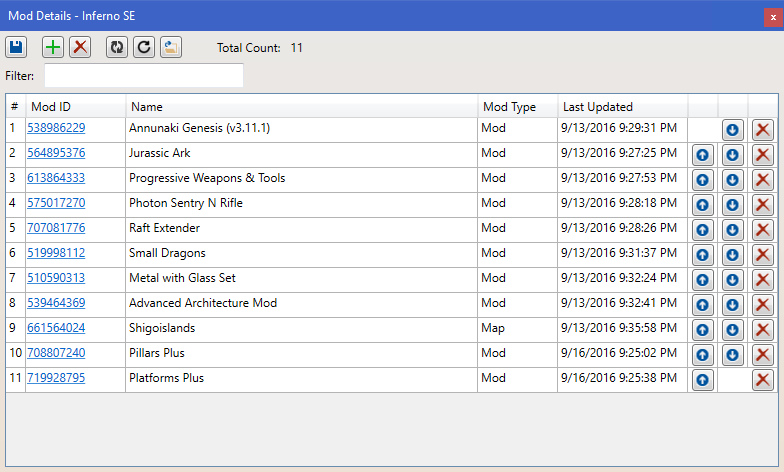
Task: Click the Save floppy disk icon
Action: [x=16, y=48]
